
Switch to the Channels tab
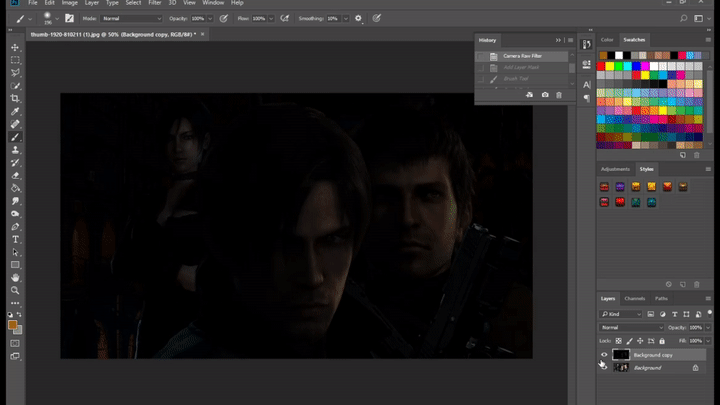coord(635,298)
